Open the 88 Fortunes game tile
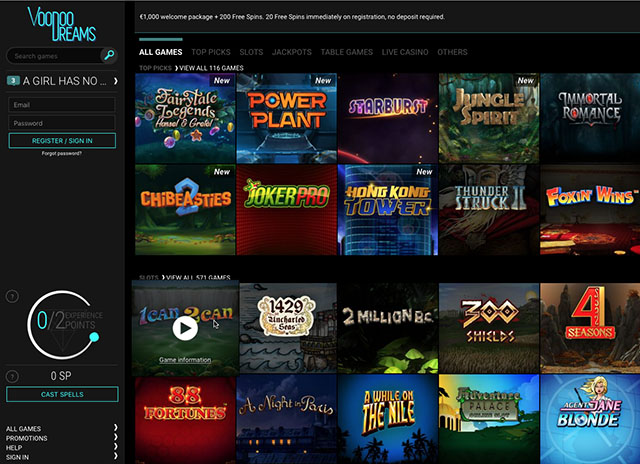 (x=185, y=420)
